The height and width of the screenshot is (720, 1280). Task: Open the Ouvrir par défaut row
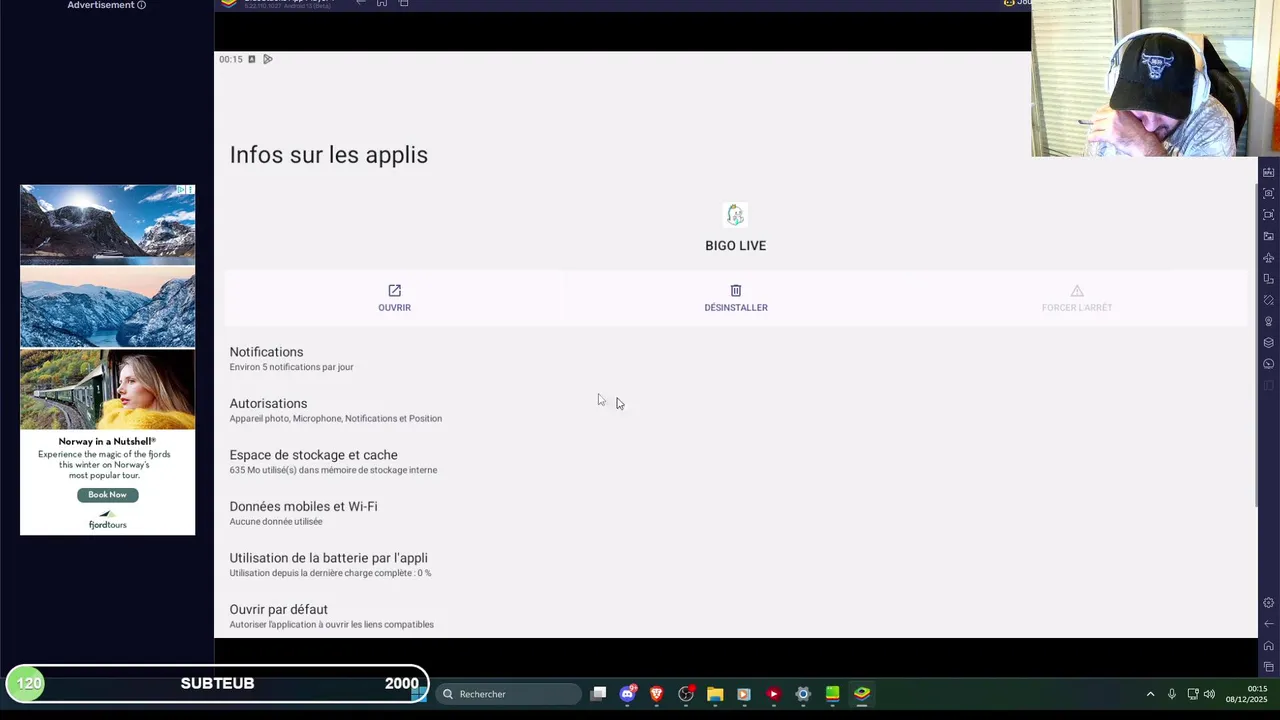(736, 616)
